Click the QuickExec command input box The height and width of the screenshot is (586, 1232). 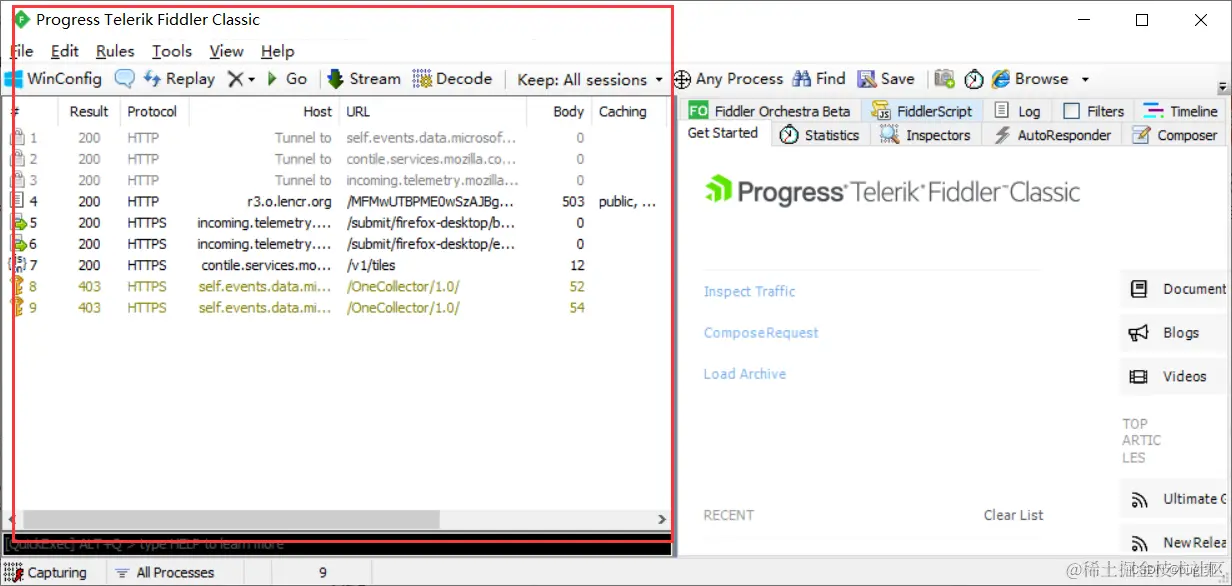pos(337,544)
